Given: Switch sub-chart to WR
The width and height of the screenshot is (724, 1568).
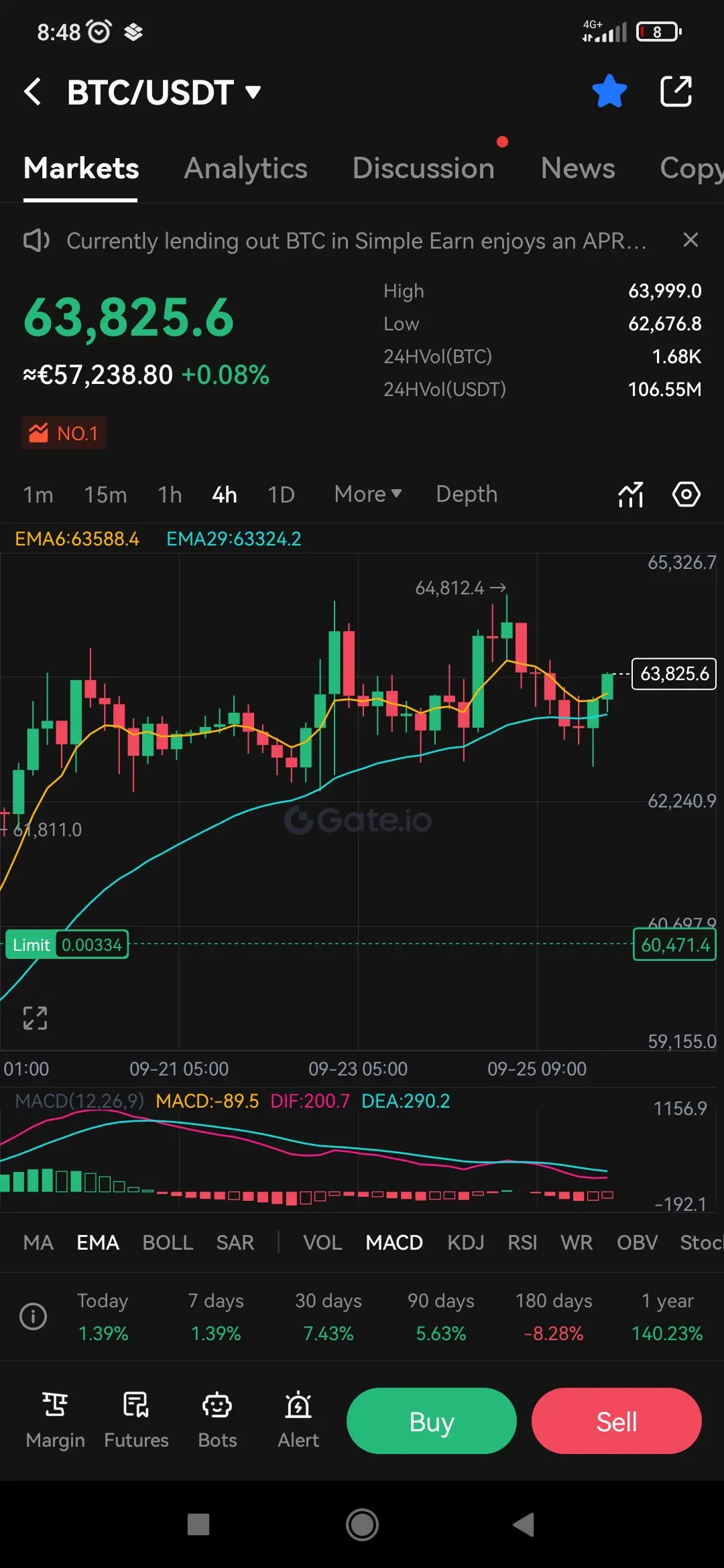Looking at the screenshot, I should [x=577, y=1243].
